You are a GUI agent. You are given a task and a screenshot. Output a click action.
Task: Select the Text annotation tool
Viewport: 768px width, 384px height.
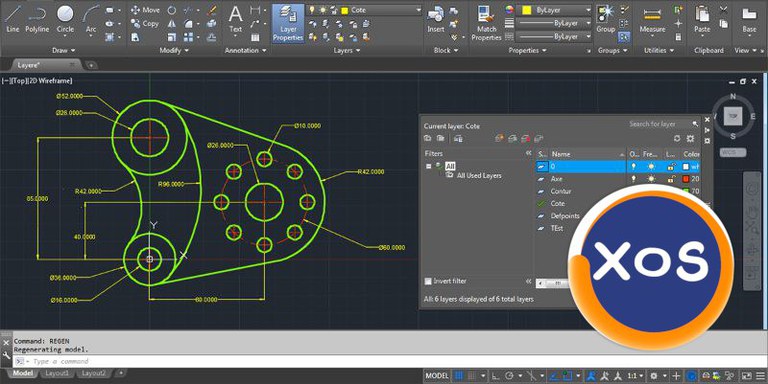(236, 19)
